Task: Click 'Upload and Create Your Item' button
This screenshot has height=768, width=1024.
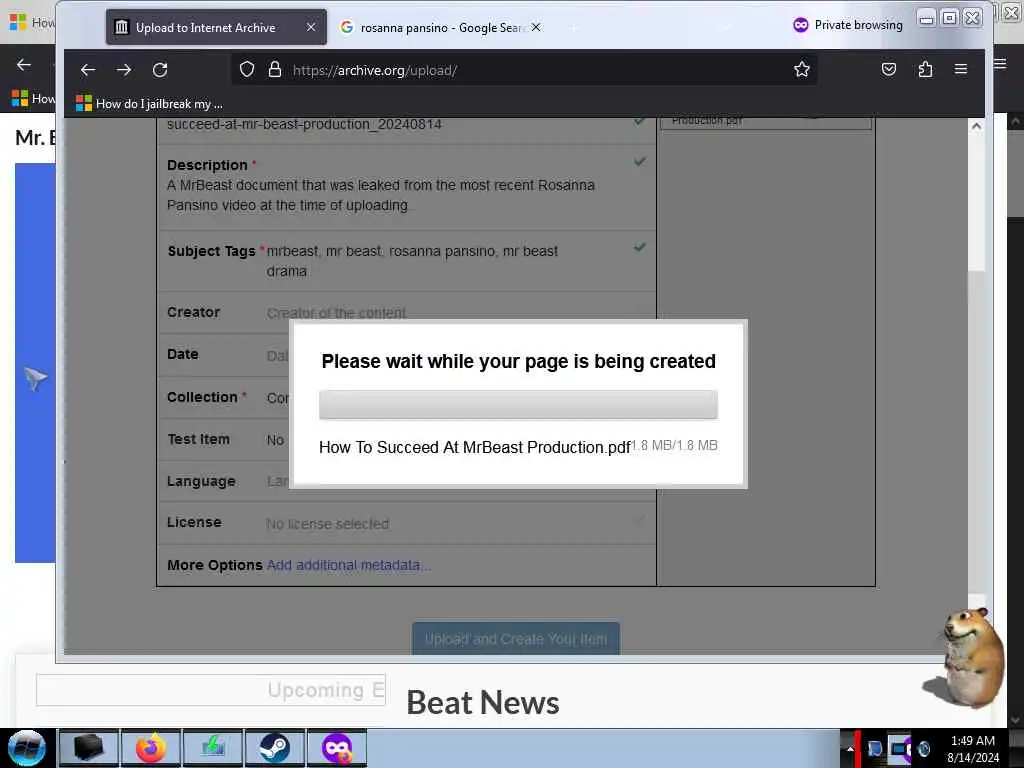Action: [515, 638]
